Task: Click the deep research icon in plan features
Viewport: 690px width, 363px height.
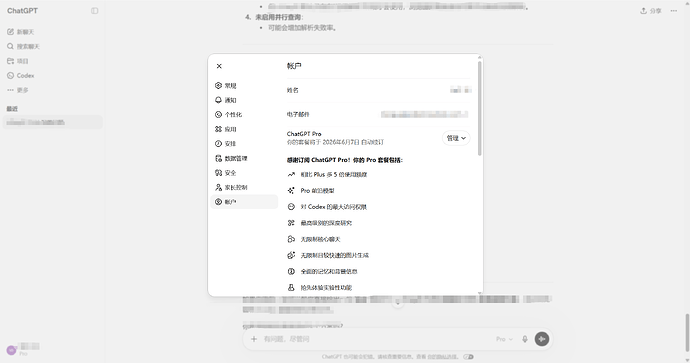Action: (x=291, y=223)
